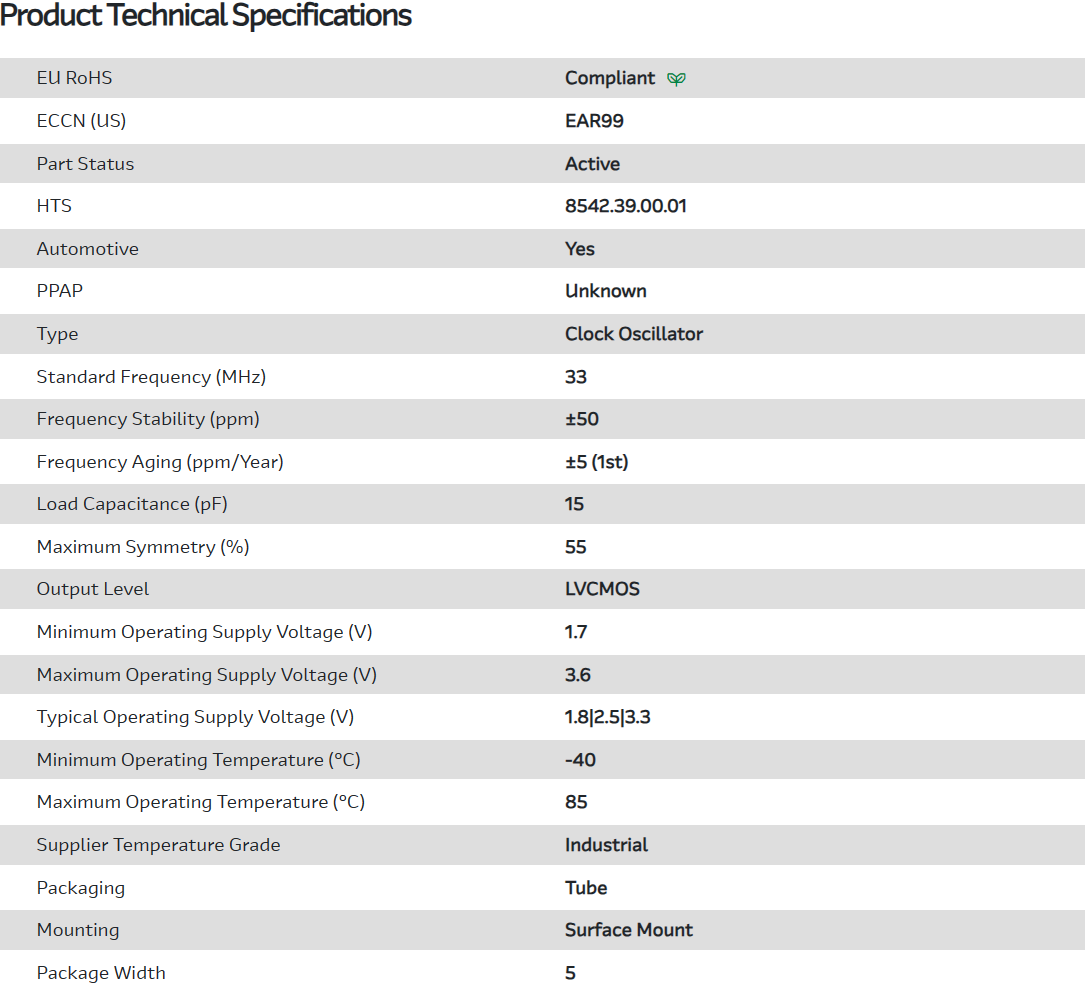Click the HTS code 8542.39.00.01

pos(625,206)
